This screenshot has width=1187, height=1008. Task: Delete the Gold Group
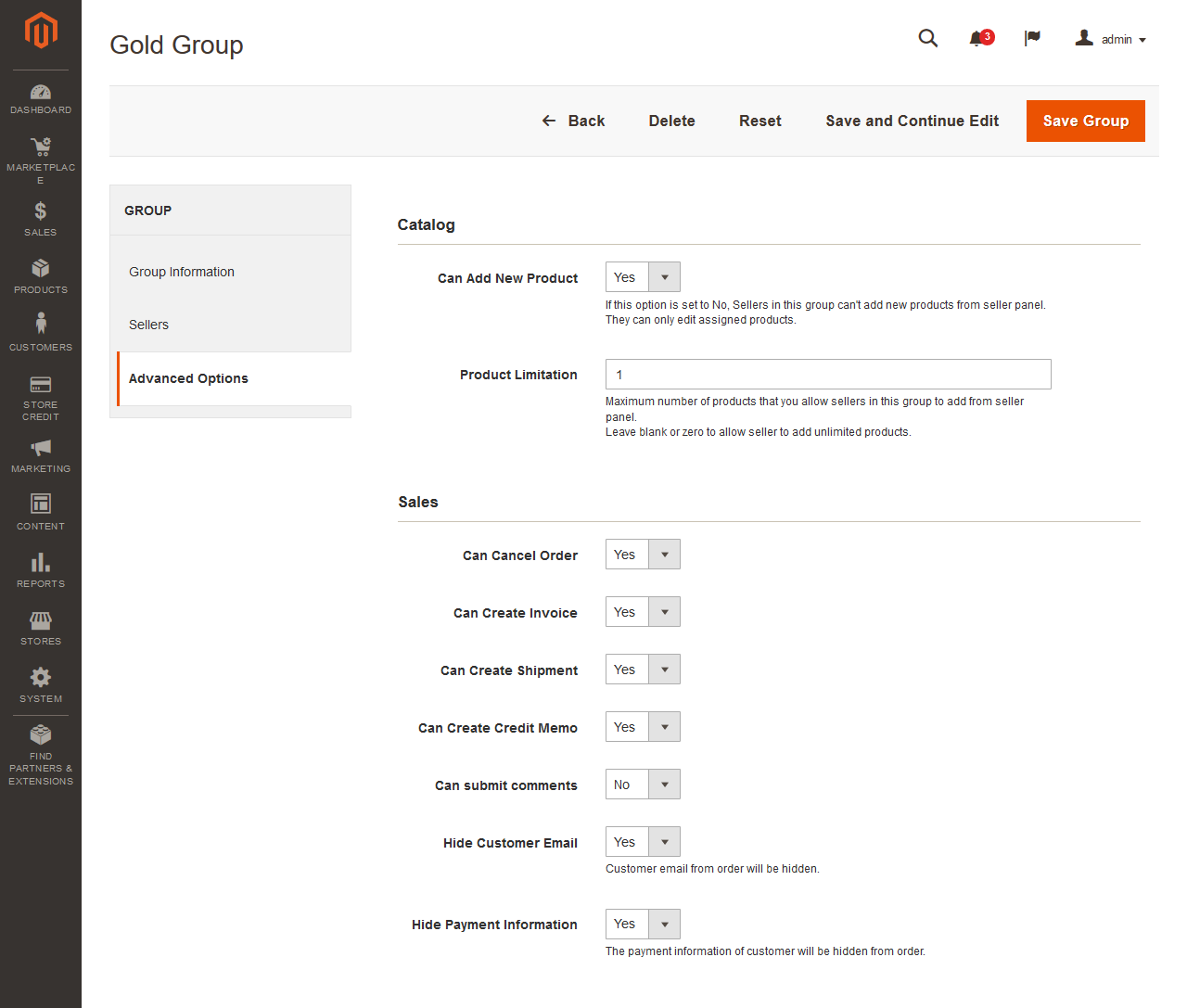671,121
